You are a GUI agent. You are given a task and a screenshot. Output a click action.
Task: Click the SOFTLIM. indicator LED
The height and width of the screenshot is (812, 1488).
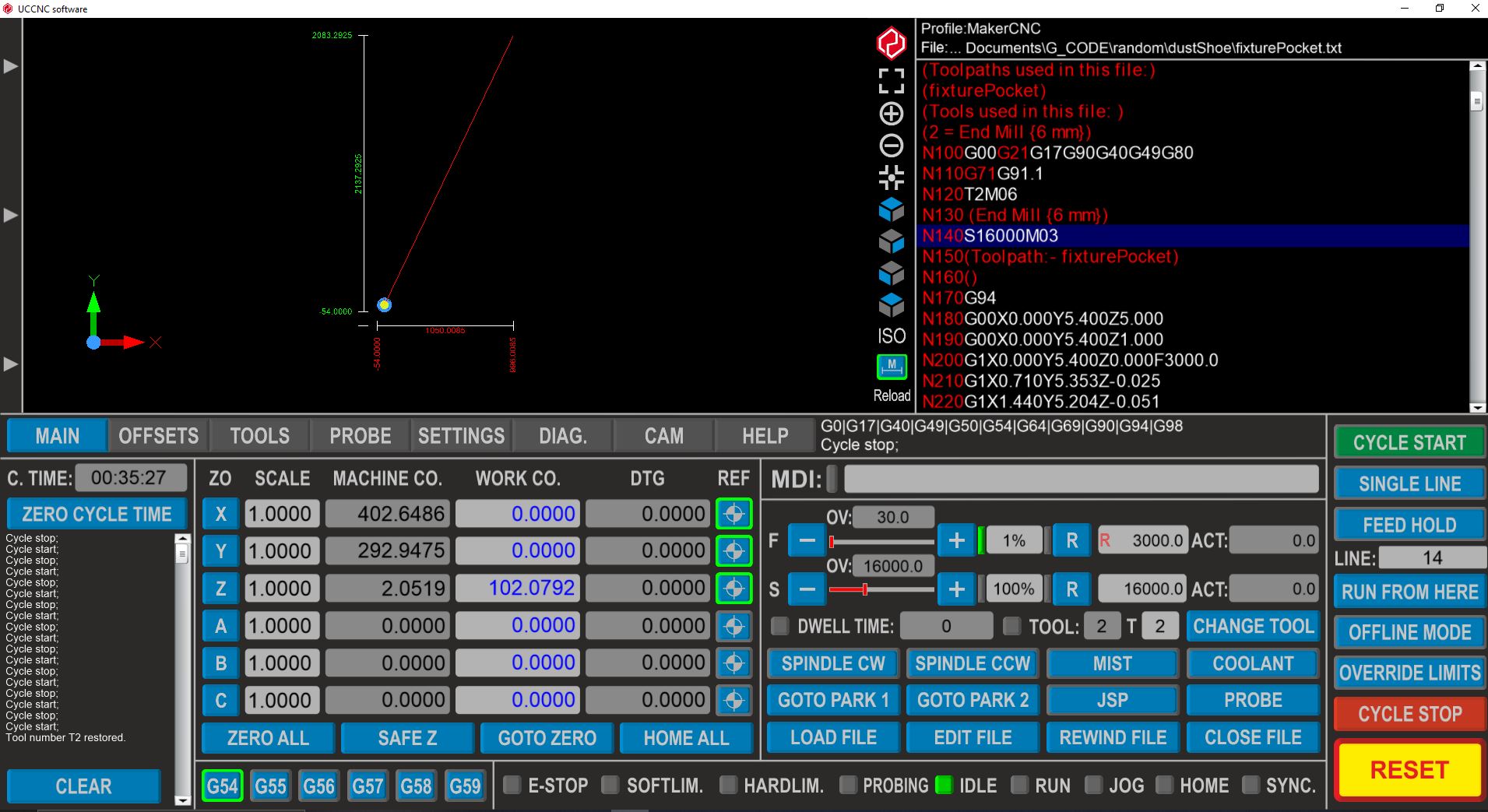click(x=610, y=785)
